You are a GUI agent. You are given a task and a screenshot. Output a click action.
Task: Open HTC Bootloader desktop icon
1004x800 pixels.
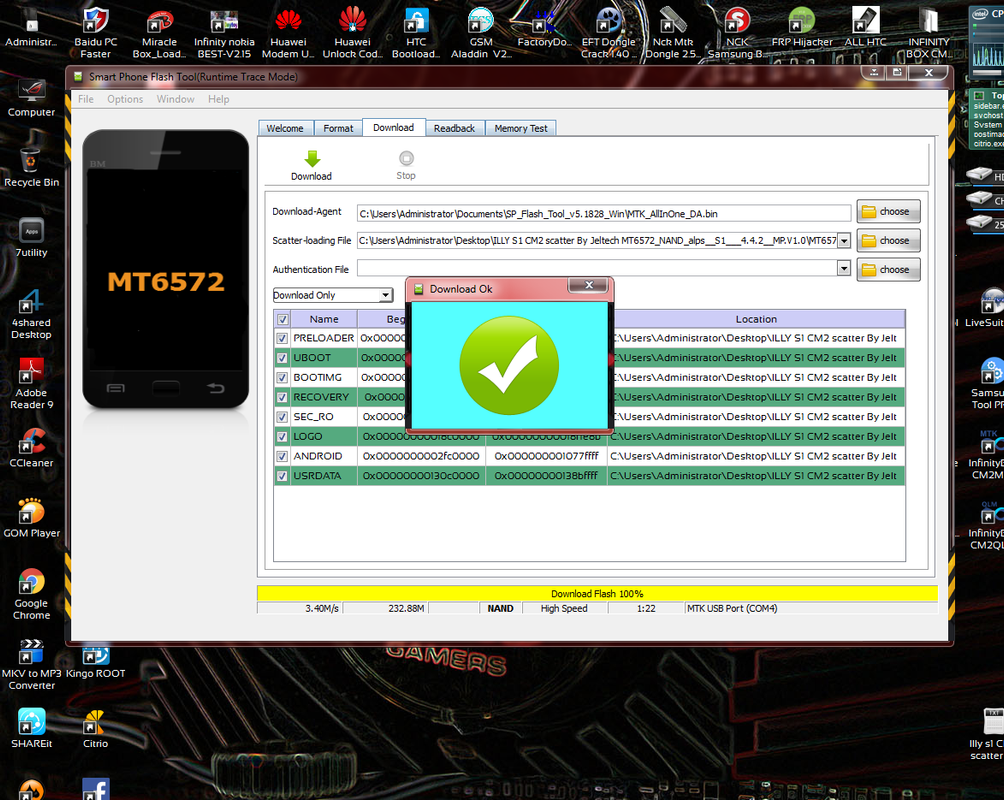416,32
